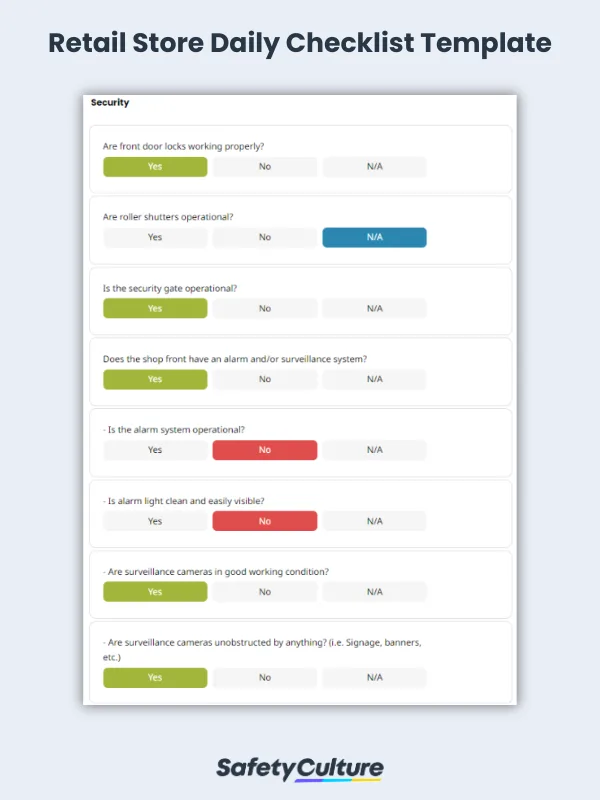Select No for roller shutters operational

click(x=264, y=237)
